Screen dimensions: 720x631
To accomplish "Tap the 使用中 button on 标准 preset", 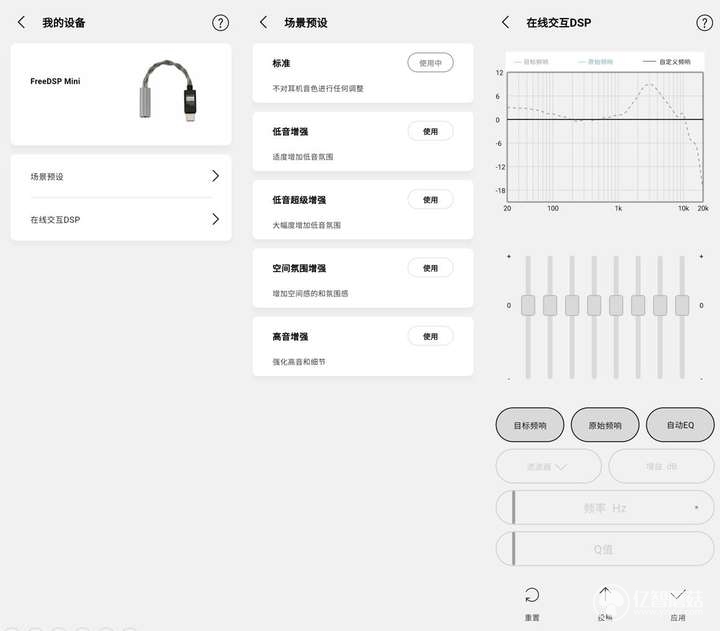I will [430, 63].
